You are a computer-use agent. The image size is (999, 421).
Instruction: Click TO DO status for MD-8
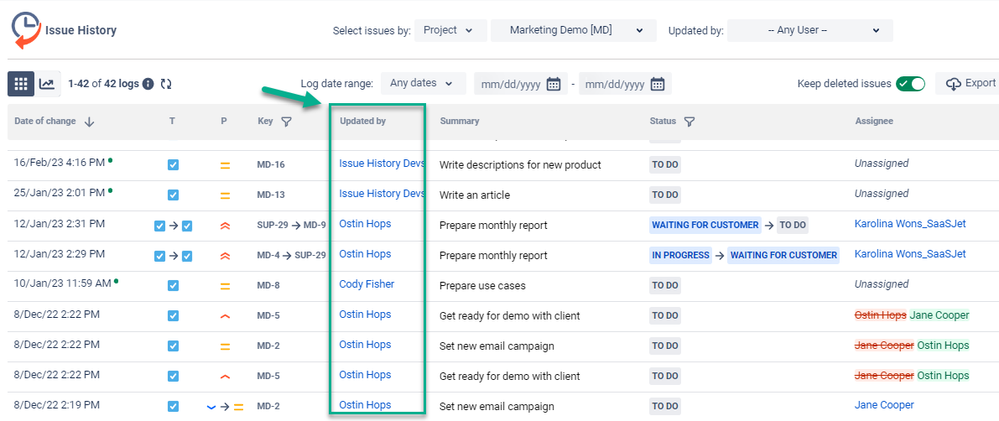tap(665, 285)
